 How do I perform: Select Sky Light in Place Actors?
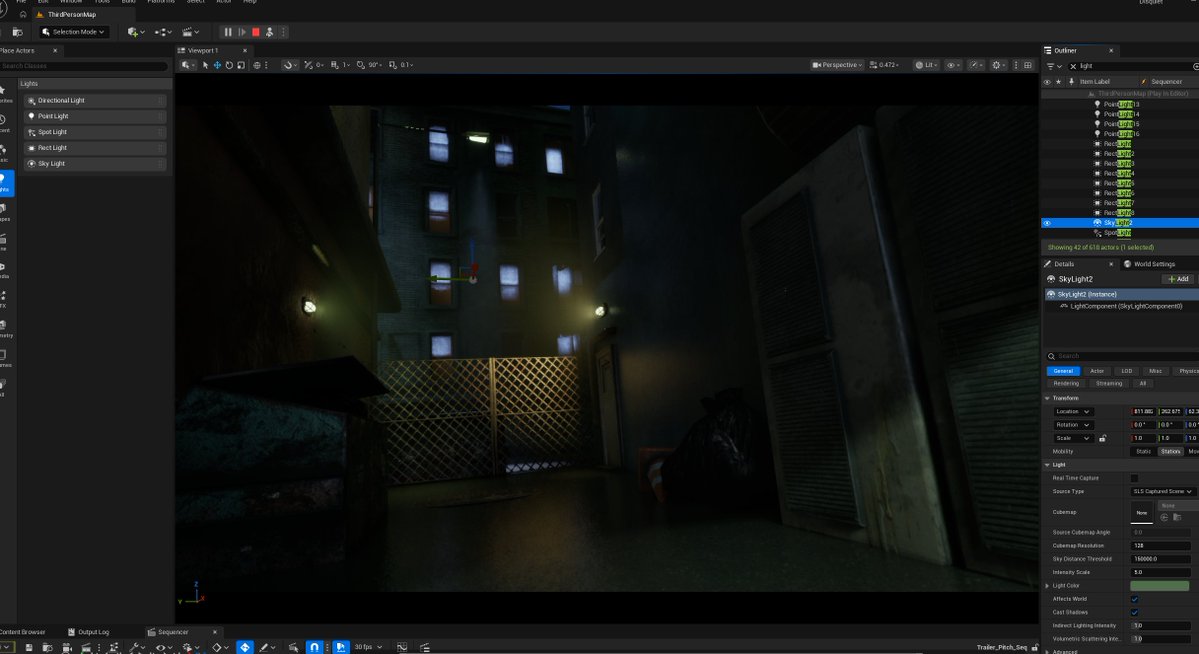tap(95, 164)
